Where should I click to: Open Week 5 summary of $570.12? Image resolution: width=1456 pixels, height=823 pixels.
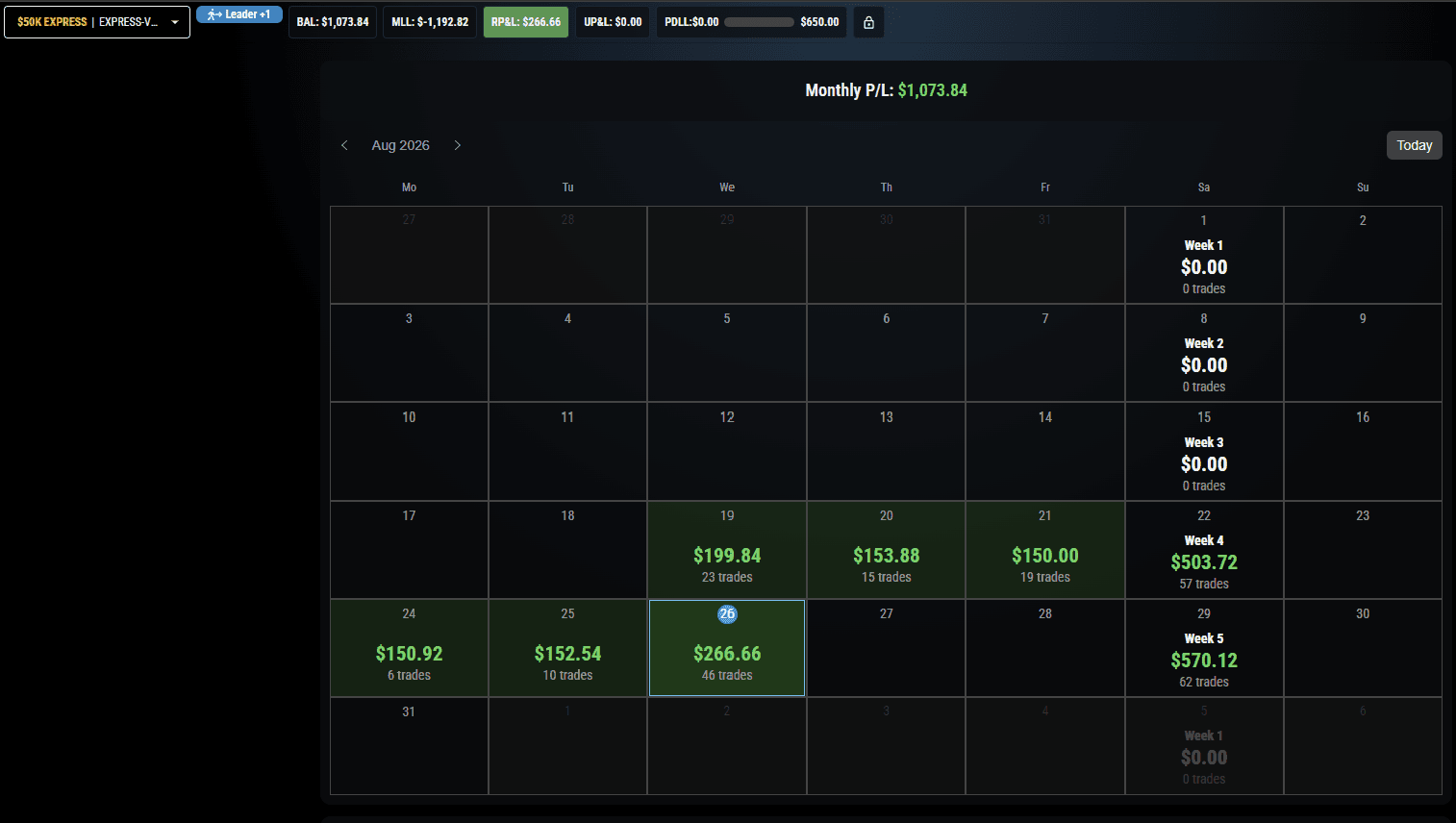(1204, 648)
